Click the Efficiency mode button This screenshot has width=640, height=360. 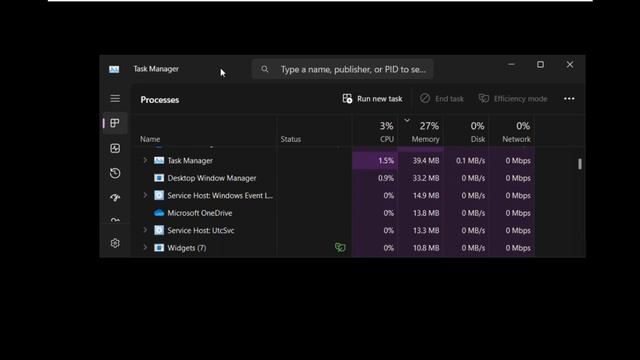pos(513,99)
